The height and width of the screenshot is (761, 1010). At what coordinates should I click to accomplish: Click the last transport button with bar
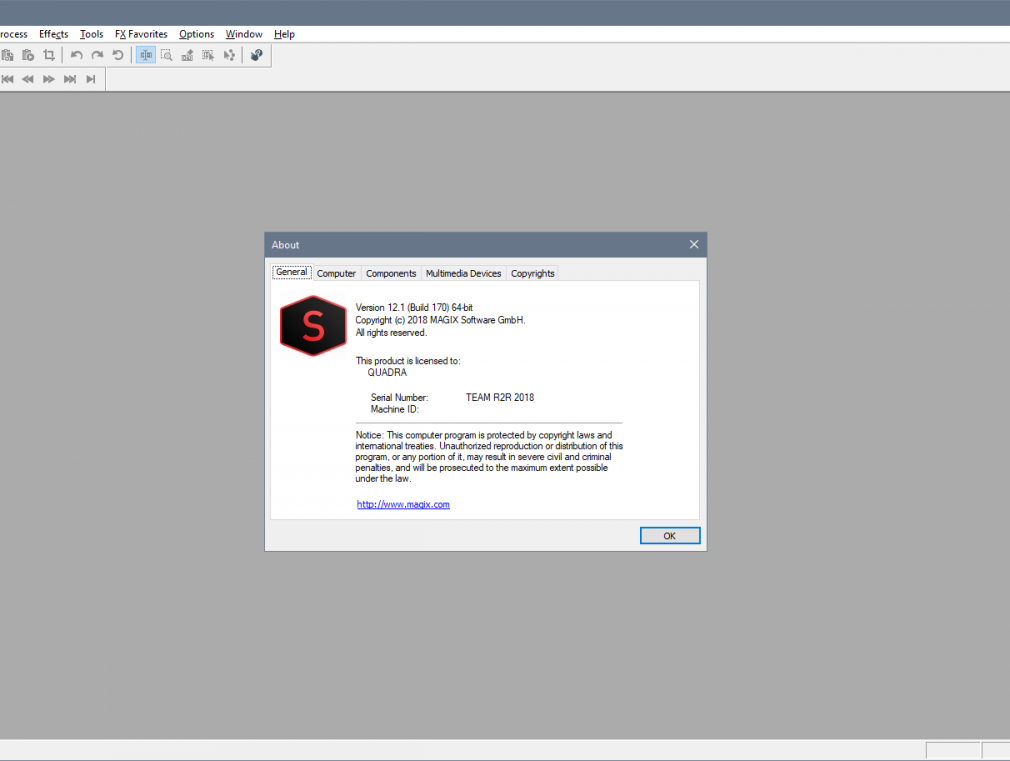(91, 79)
